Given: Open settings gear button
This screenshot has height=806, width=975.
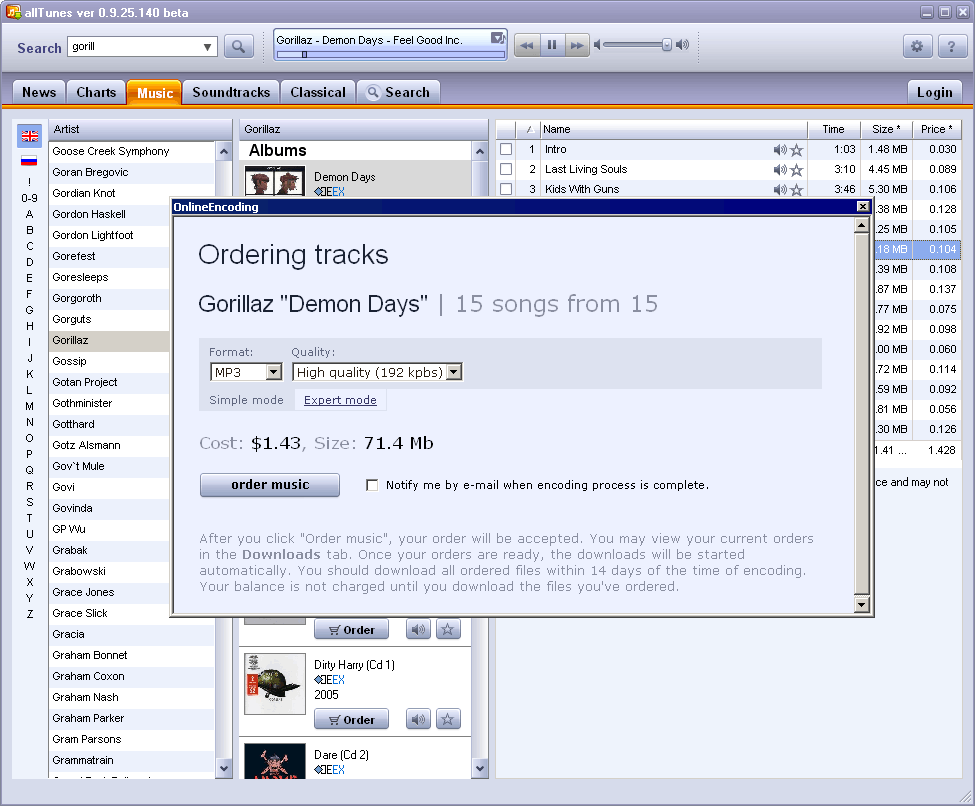Looking at the screenshot, I should coord(917,46).
